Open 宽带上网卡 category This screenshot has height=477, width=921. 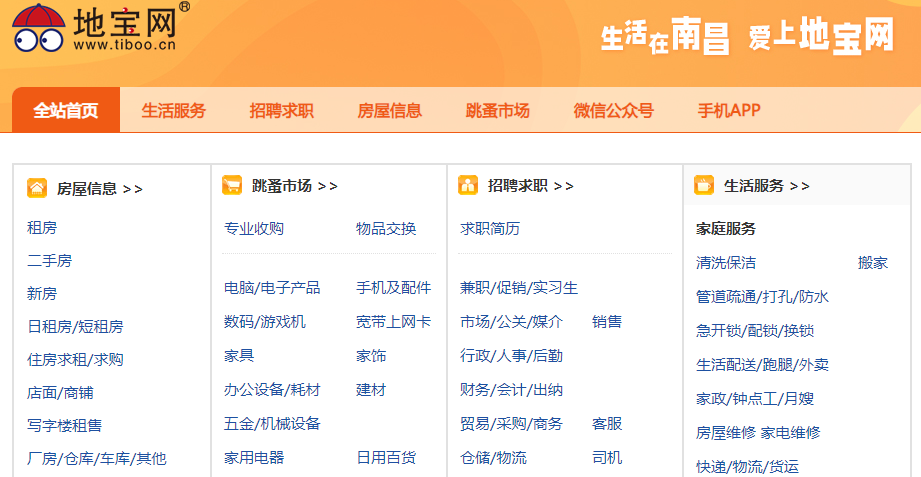click(394, 322)
